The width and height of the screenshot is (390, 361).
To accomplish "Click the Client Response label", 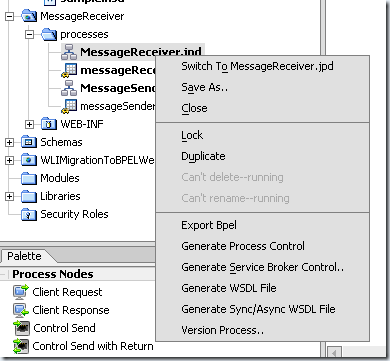I will click(71, 310).
